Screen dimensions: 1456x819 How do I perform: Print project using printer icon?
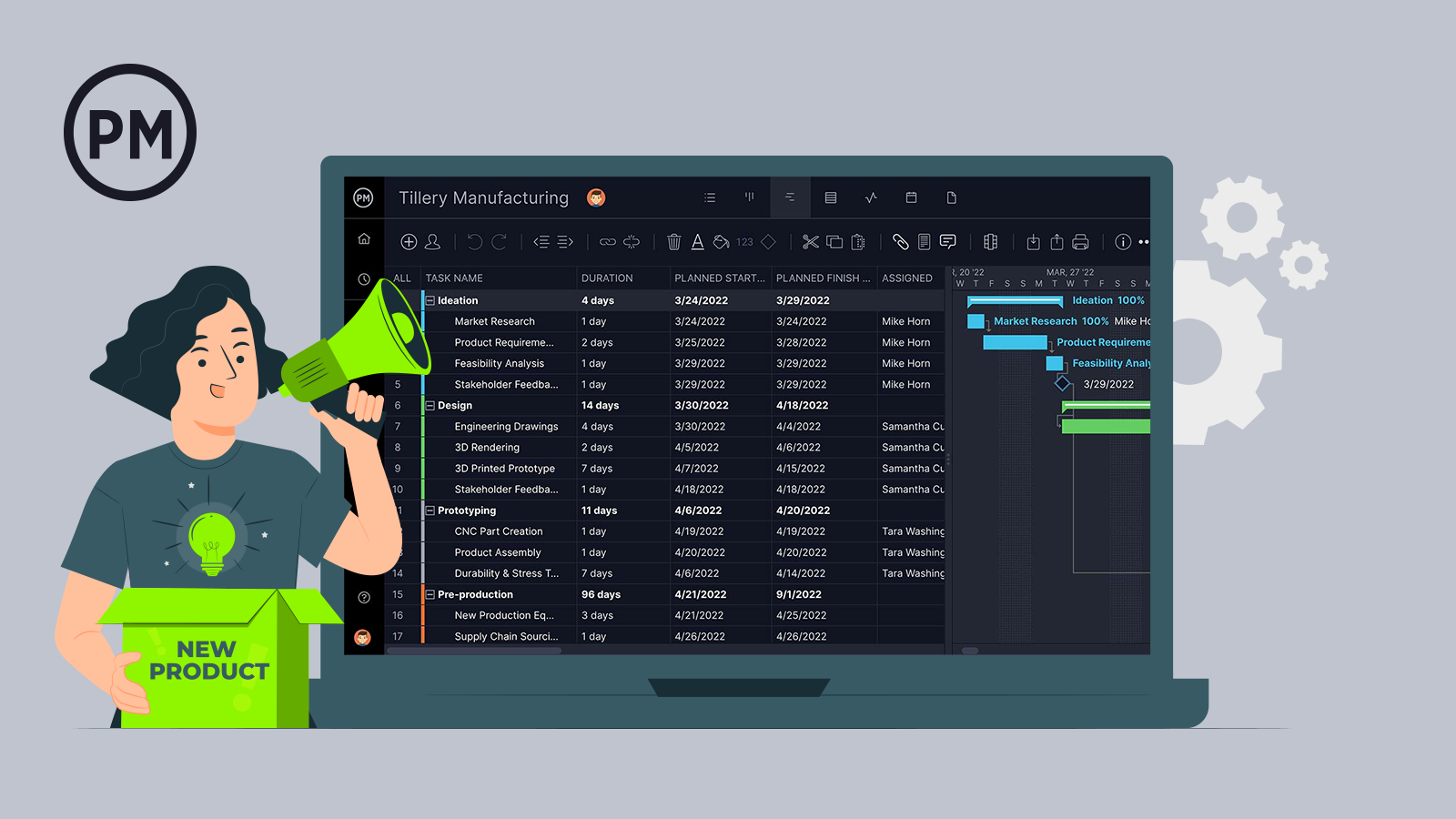(x=1080, y=242)
